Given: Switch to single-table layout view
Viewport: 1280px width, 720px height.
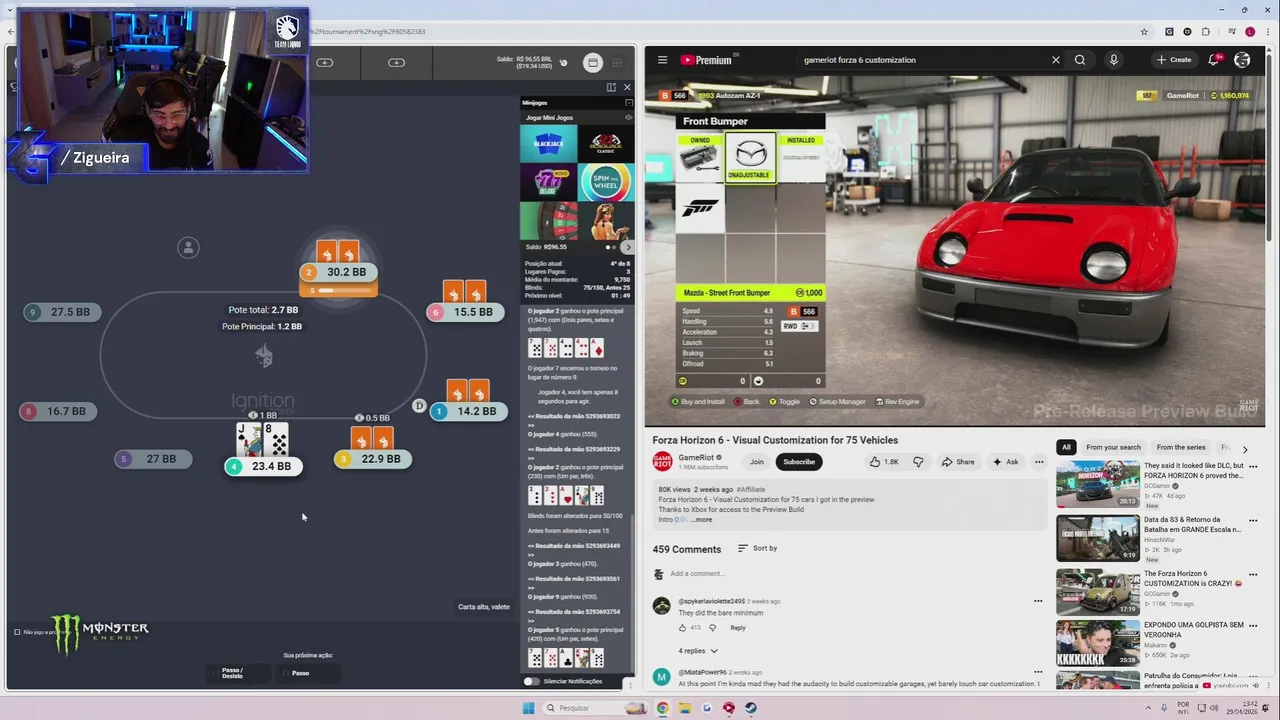Looking at the screenshot, I should click(x=593, y=63).
